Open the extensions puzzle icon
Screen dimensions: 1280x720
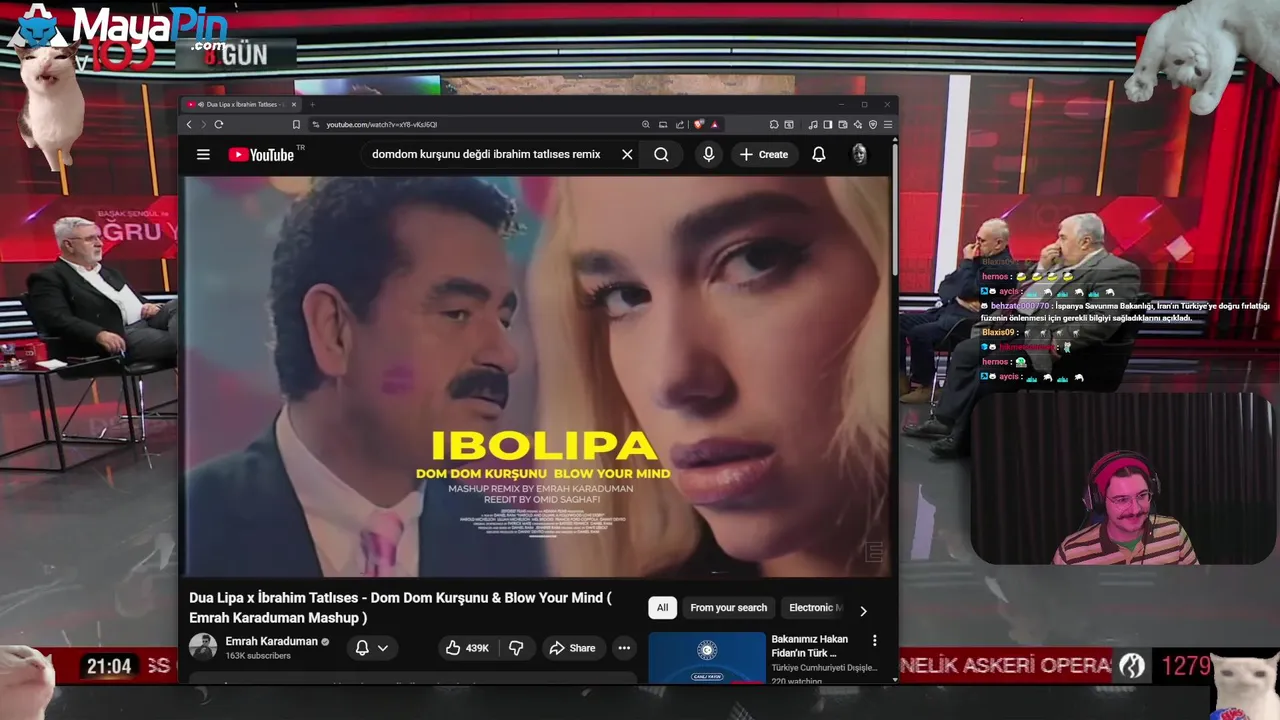(774, 124)
